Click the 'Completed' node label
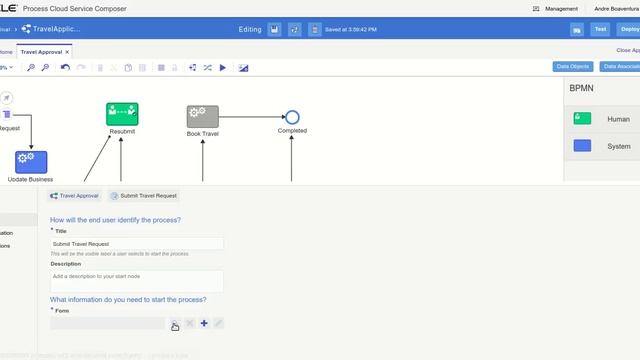Viewport: 640px width, 360px height. pyautogui.click(x=292, y=131)
